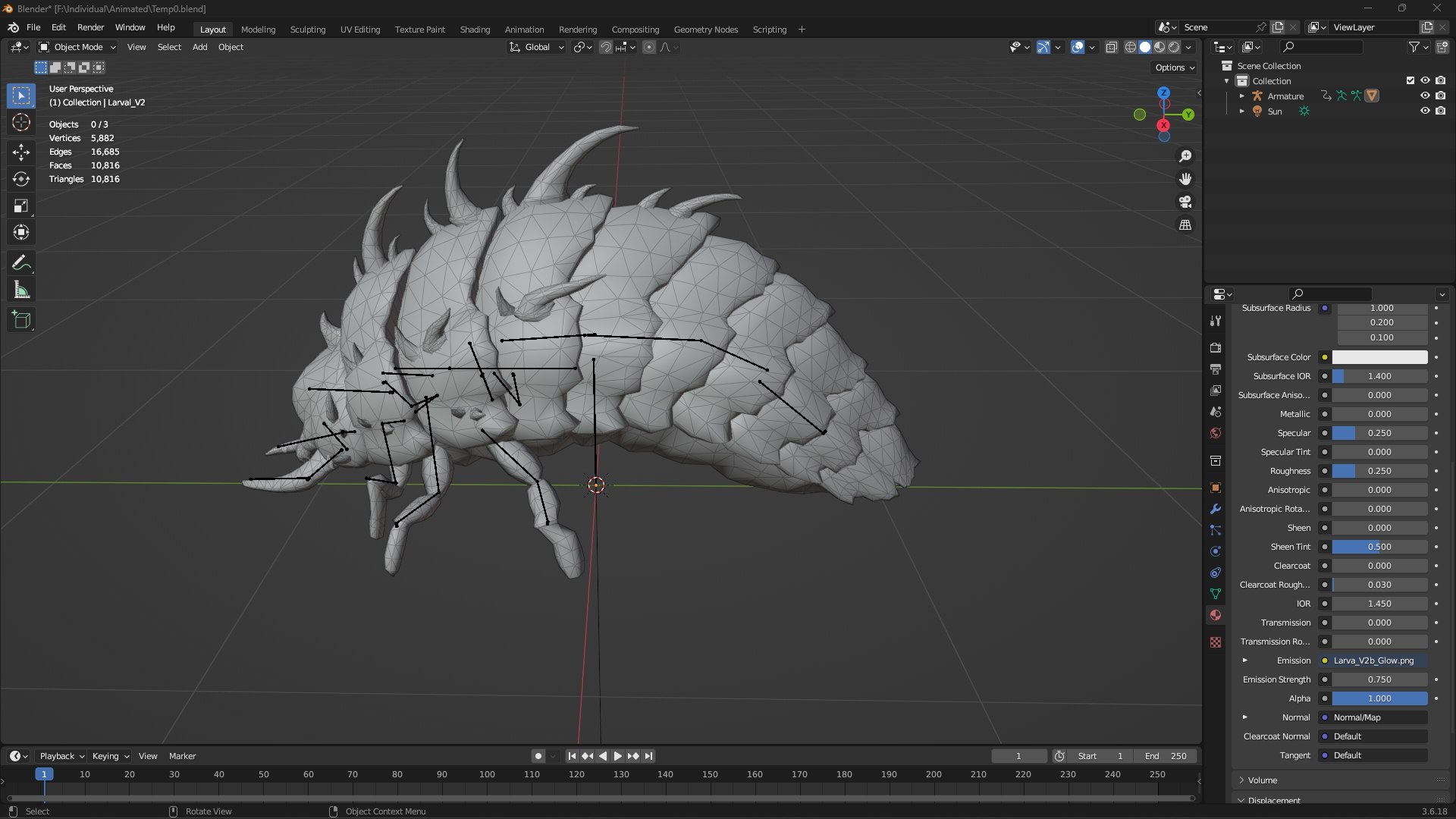This screenshot has width=1456, height=819.
Task: Hide Armature in viewport via eye icon
Action: point(1425,96)
